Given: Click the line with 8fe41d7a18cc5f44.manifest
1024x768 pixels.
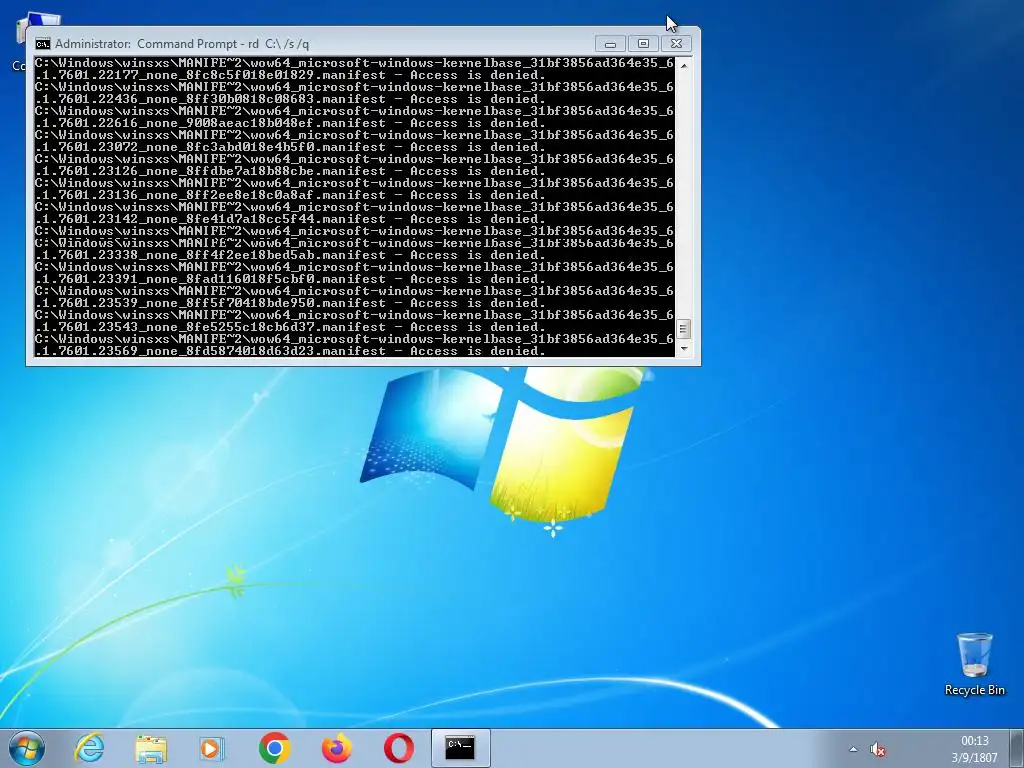Looking at the screenshot, I should [x=291, y=219].
